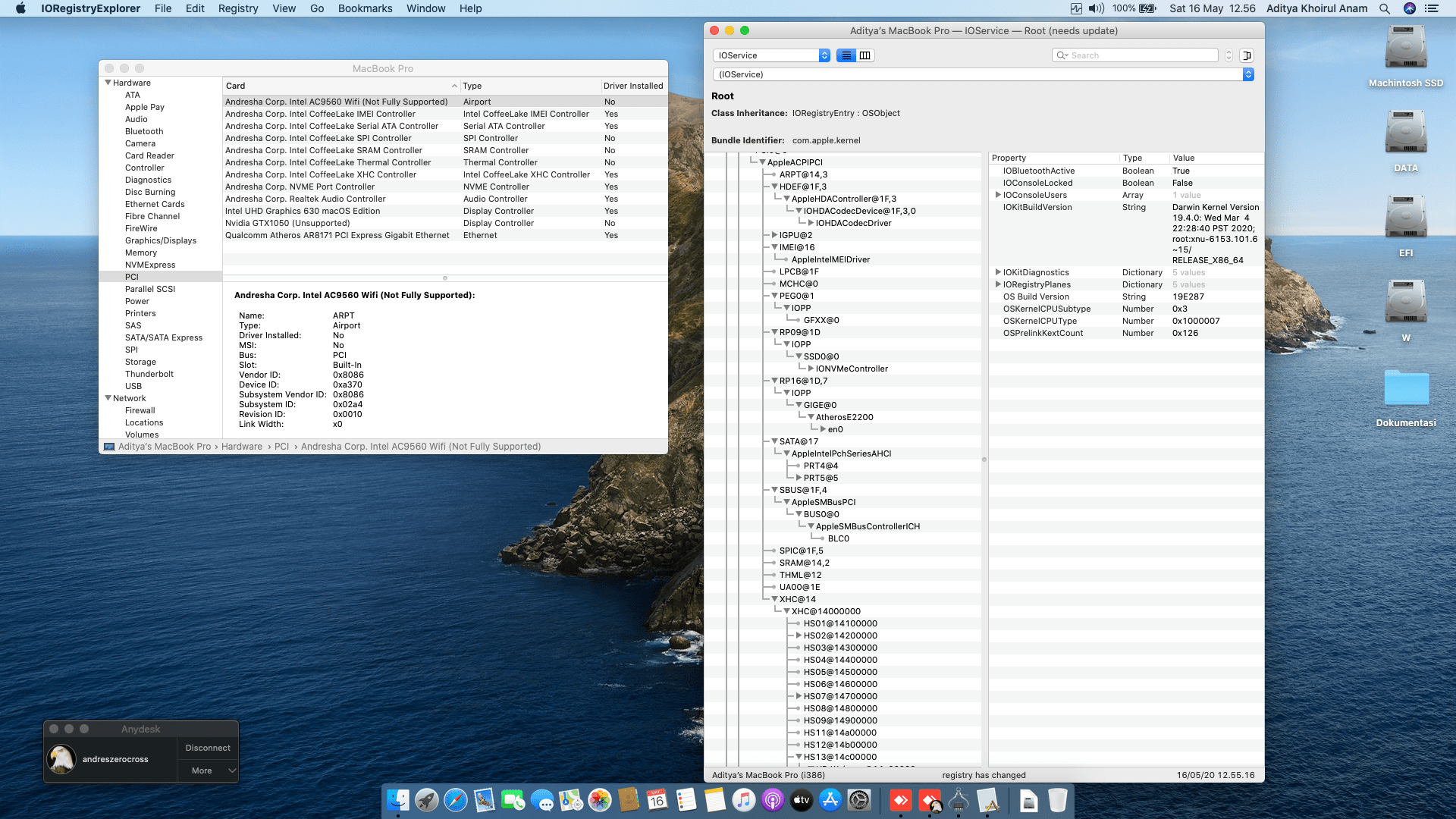Open the volume control in the menu bar
The width and height of the screenshot is (1456, 819).
pyautogui.click(x=1097, y=8)
